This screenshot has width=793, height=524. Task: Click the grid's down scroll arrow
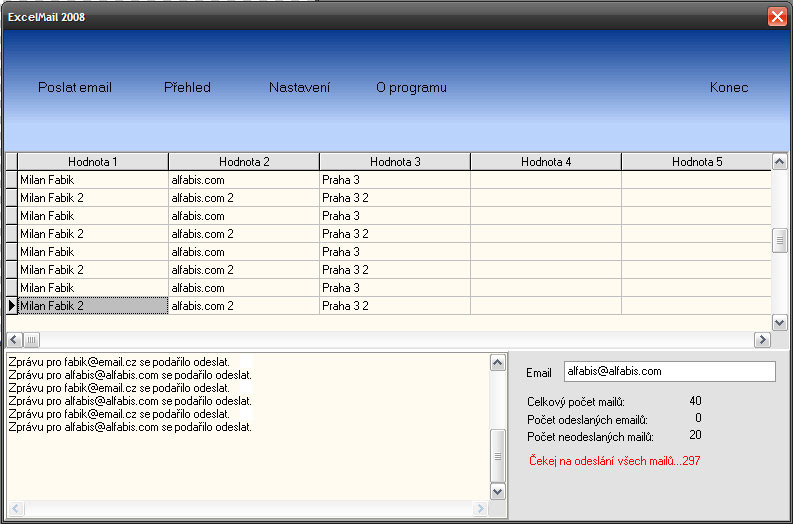click(780, 322)
